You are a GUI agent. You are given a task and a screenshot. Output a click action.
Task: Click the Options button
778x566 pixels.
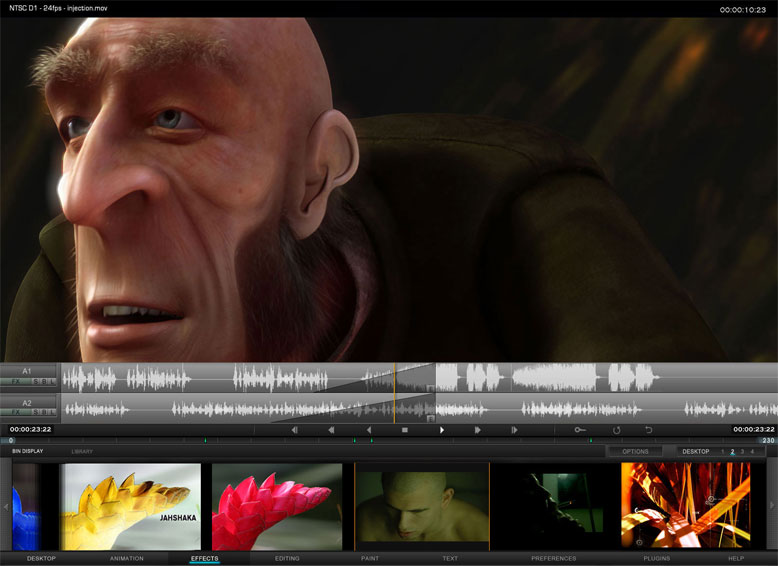pyautogui.click(x=635, y=451)
